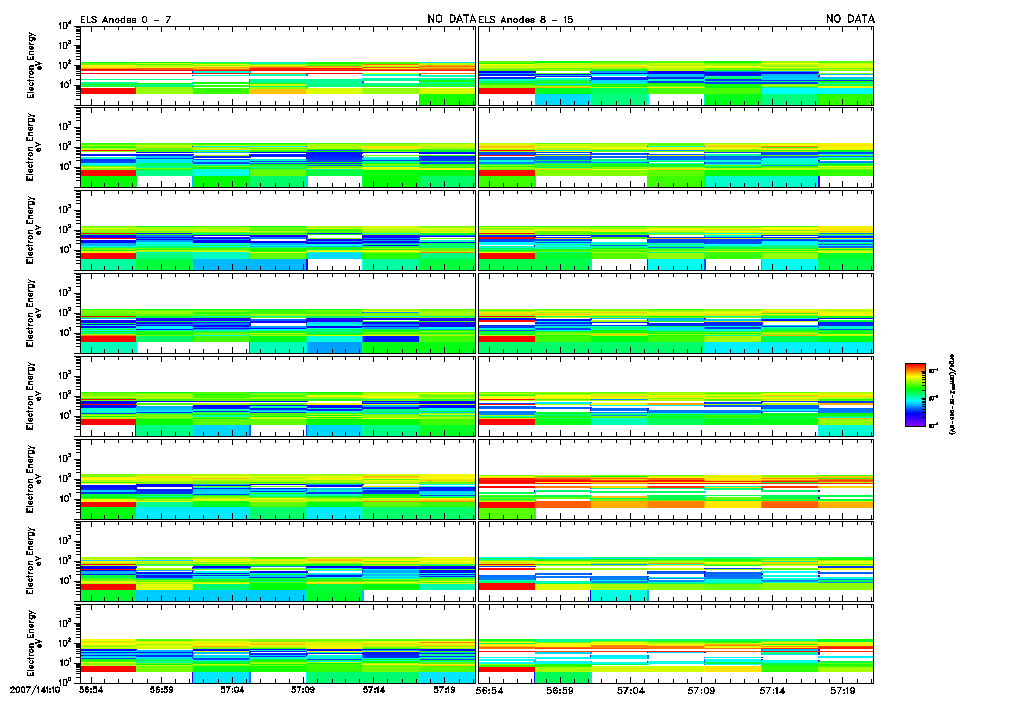Click the 57:04 tick under Anodes 8 - 15 column
The image size is (1024, 708).
(630, 690)
